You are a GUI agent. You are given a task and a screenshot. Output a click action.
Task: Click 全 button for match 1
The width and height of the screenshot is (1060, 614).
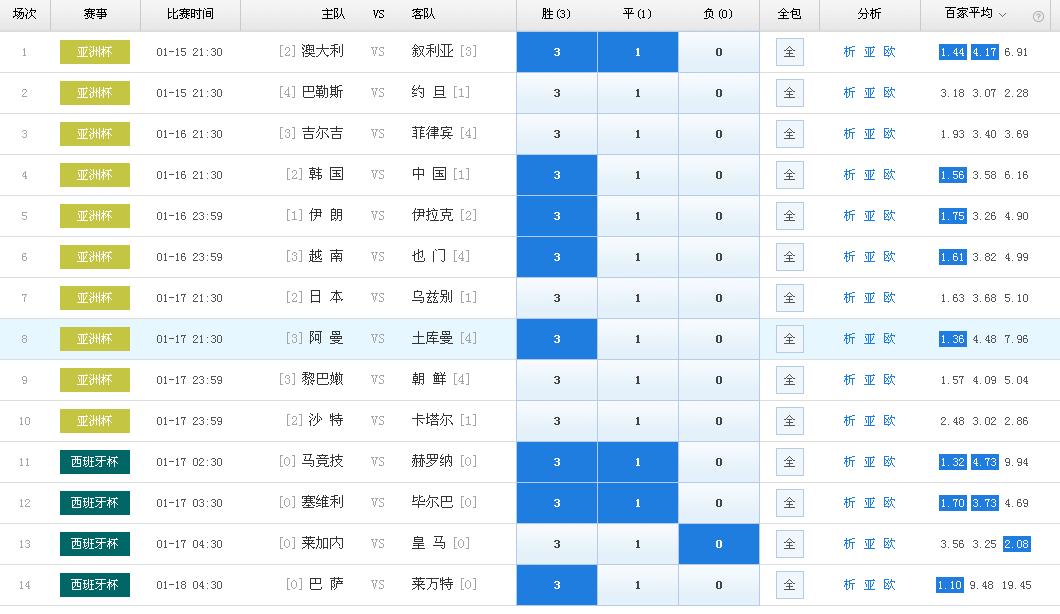(790, 52)
